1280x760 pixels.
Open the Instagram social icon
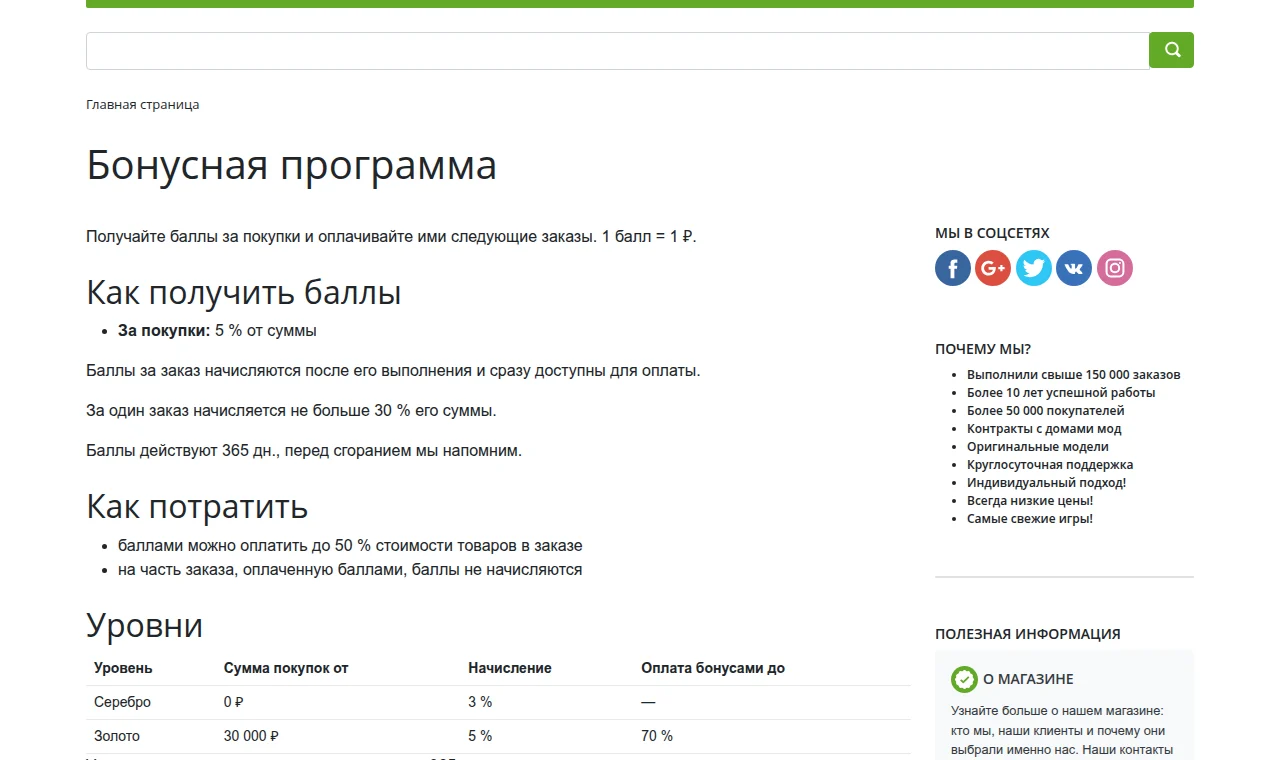click(x=1115, y=268)
